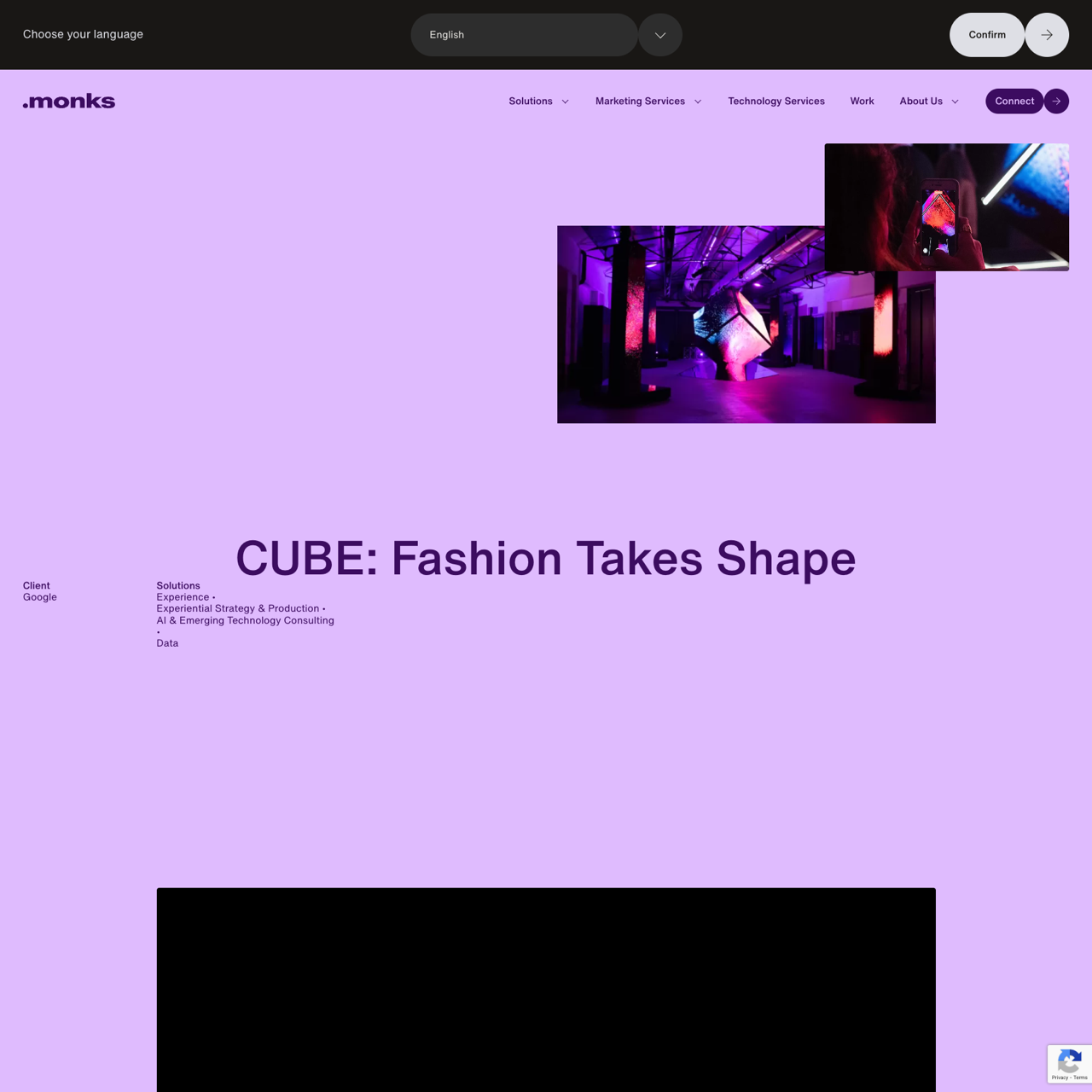Expand language list with chevron button
Screen dimensions: 1092x1092
[660, 35]
